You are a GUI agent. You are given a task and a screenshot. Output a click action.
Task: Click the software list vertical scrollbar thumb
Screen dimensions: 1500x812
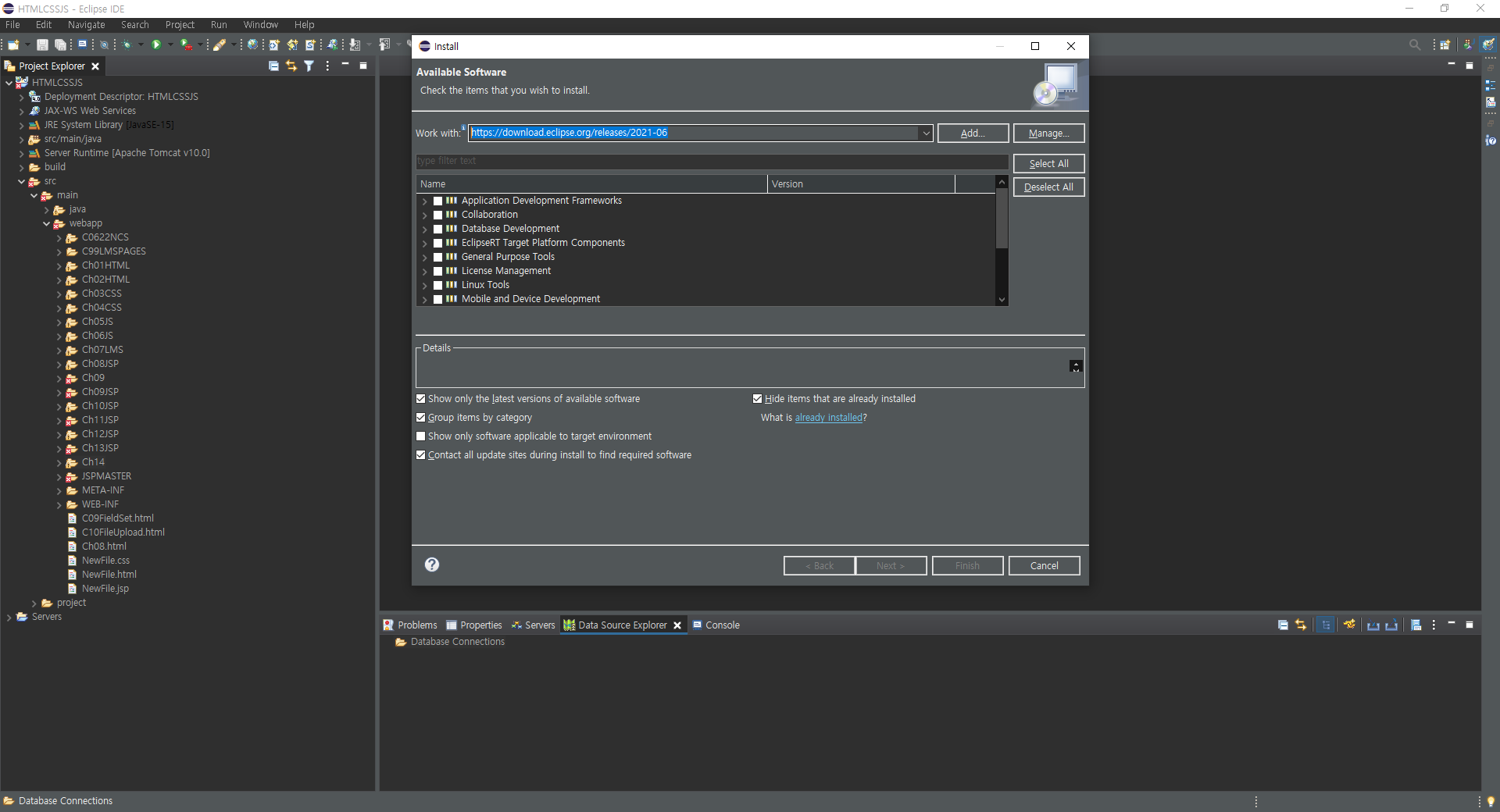coord(1002,218)
